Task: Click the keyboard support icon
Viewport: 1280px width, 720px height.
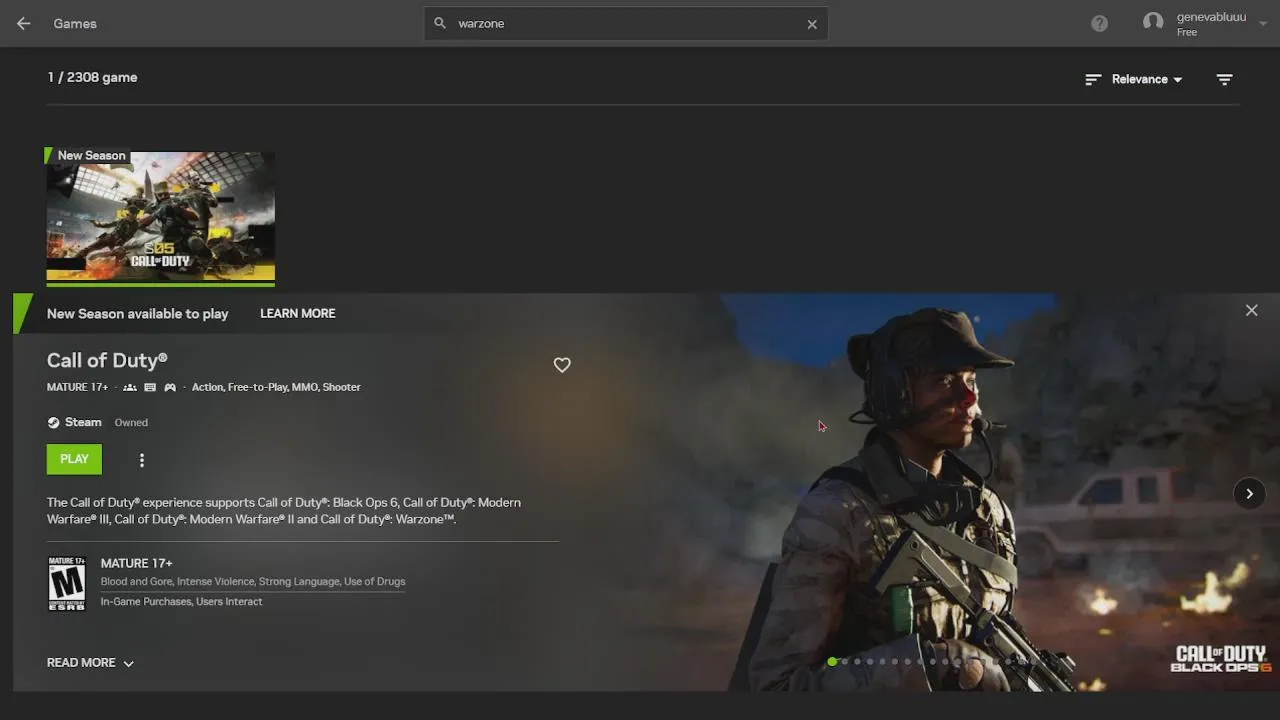Action: coord(150,387)
